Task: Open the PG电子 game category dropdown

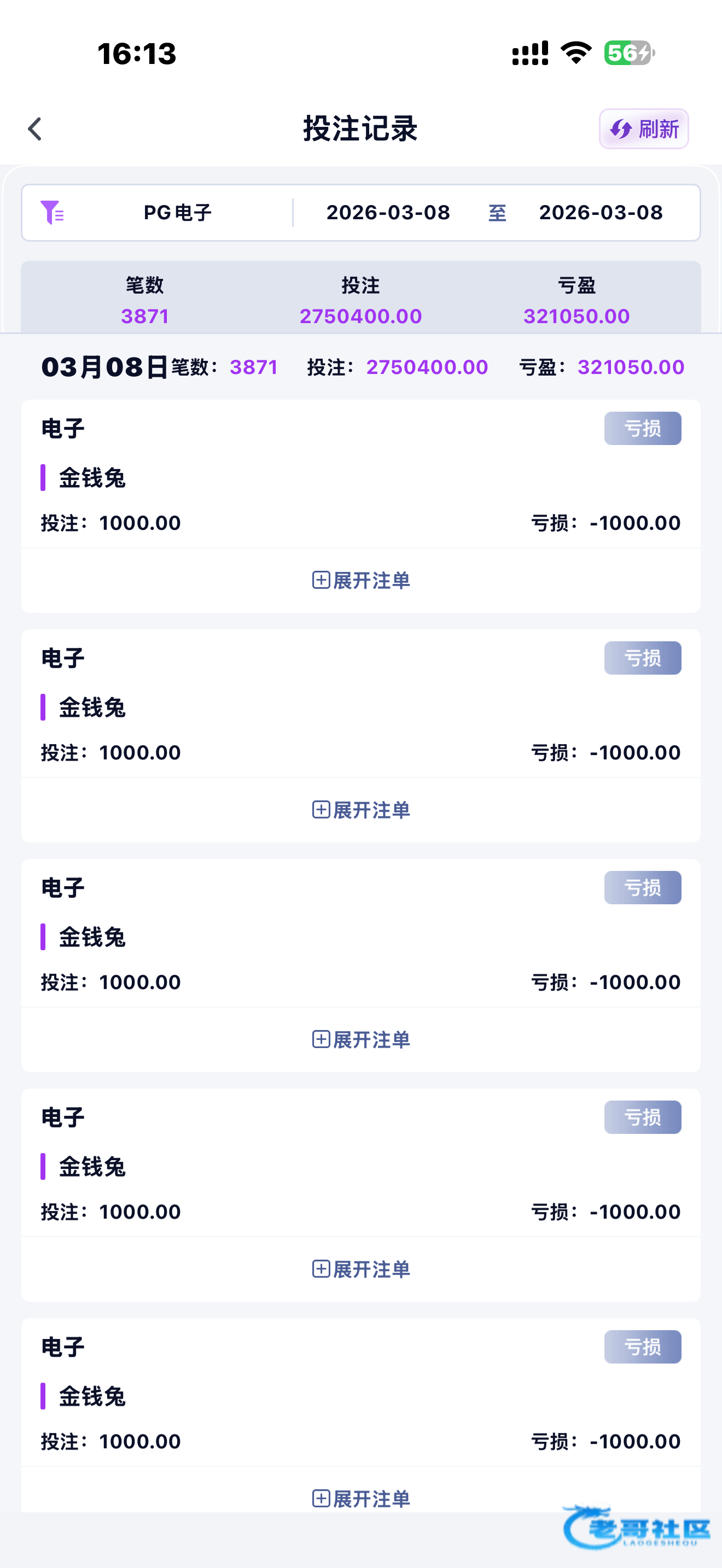Action: (x=177, y=213)
